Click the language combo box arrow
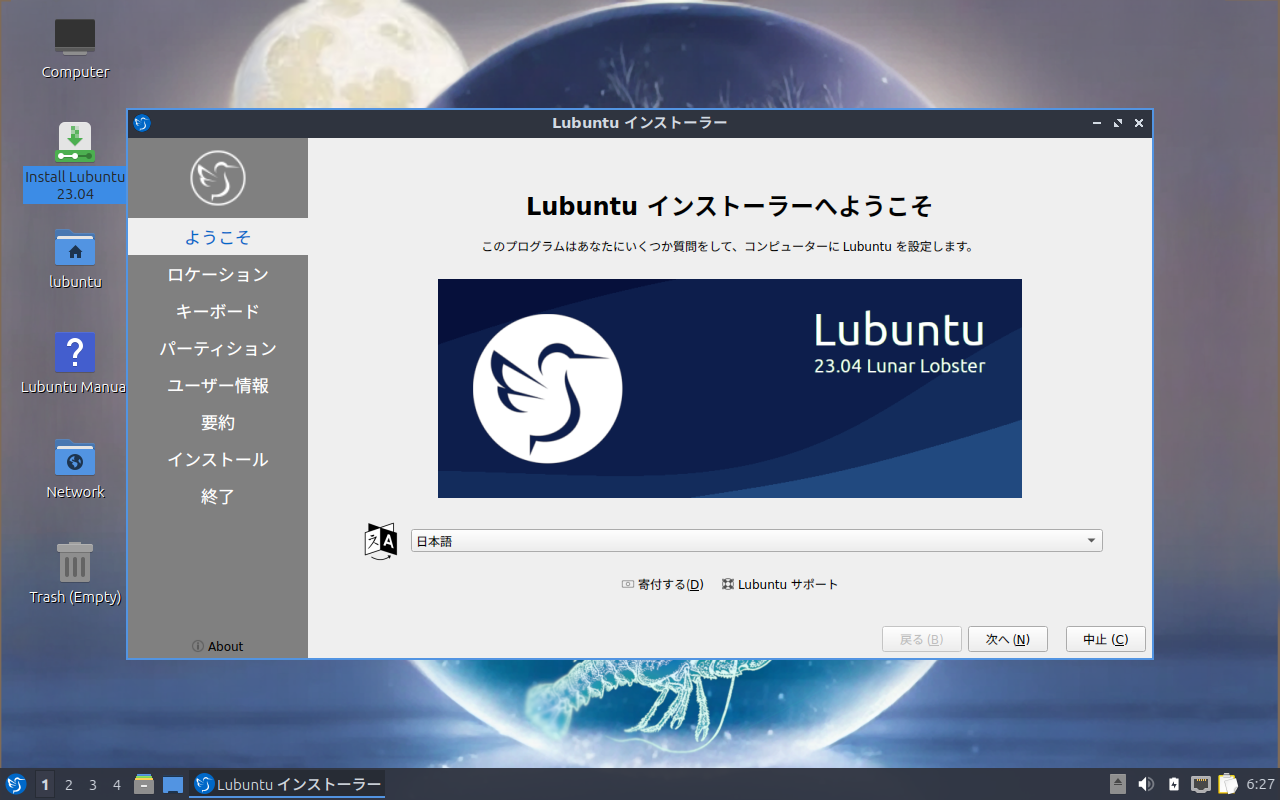Image resolution: width=1280 pixels, height=800 pixels. tap(1091, 541)
